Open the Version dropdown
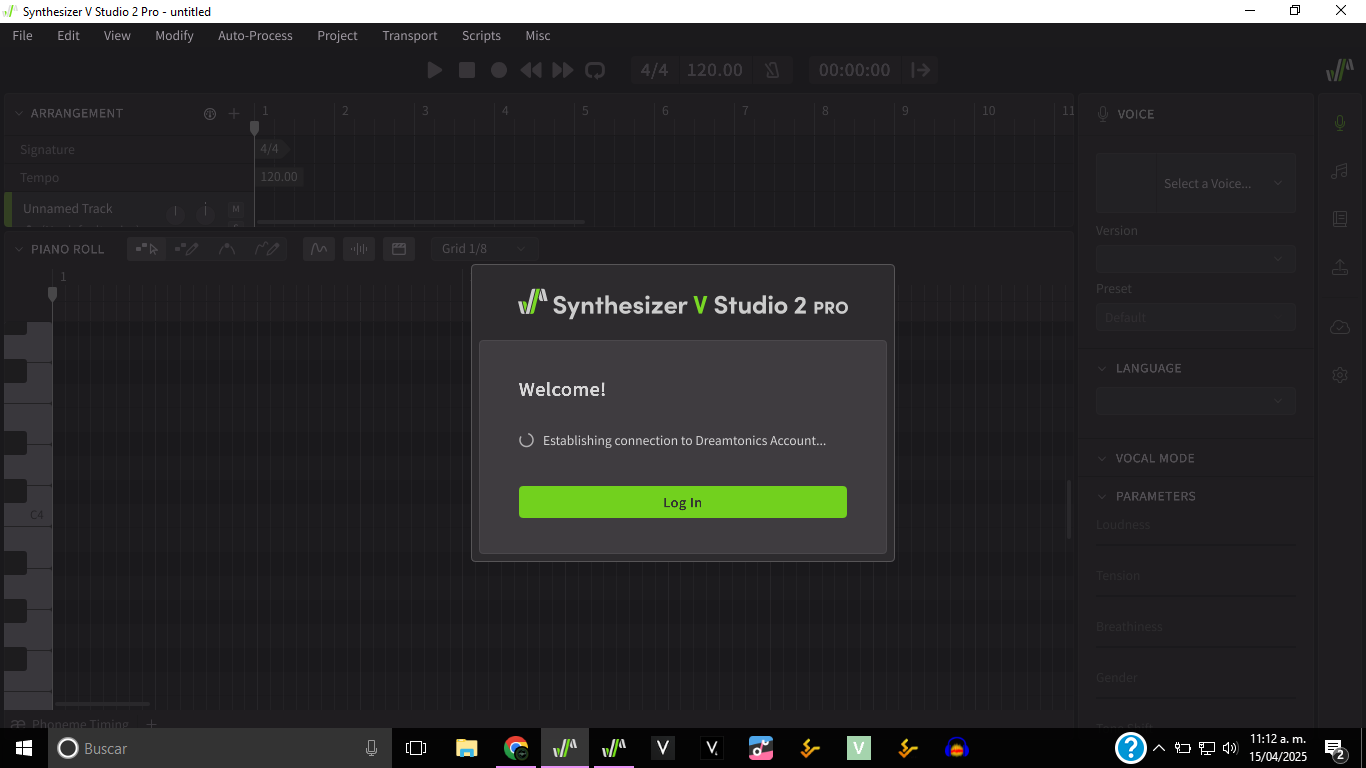 pyautogui.click(x=1196, y=259)
